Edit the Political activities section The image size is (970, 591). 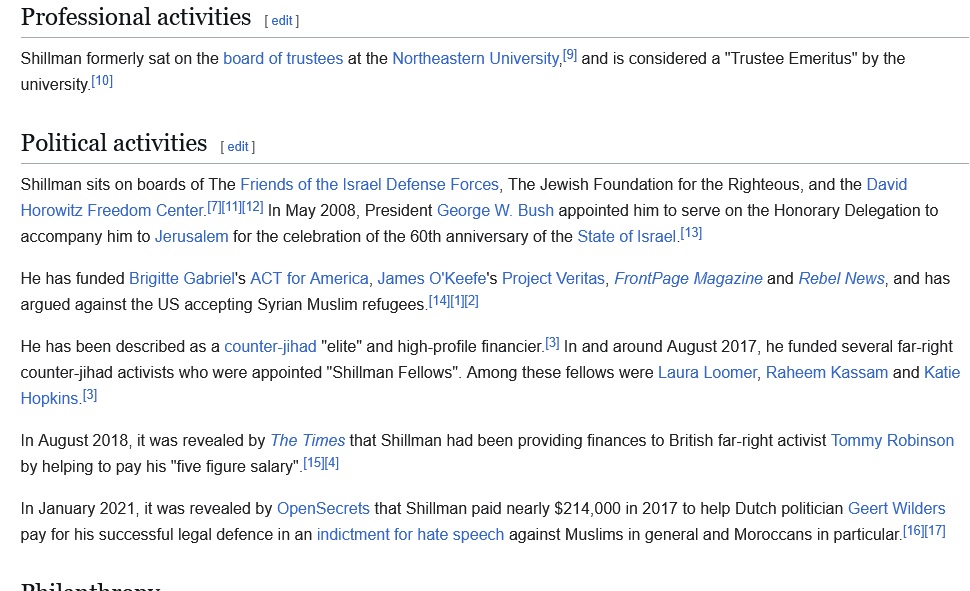pyautogui.click(x=238, y=147)
